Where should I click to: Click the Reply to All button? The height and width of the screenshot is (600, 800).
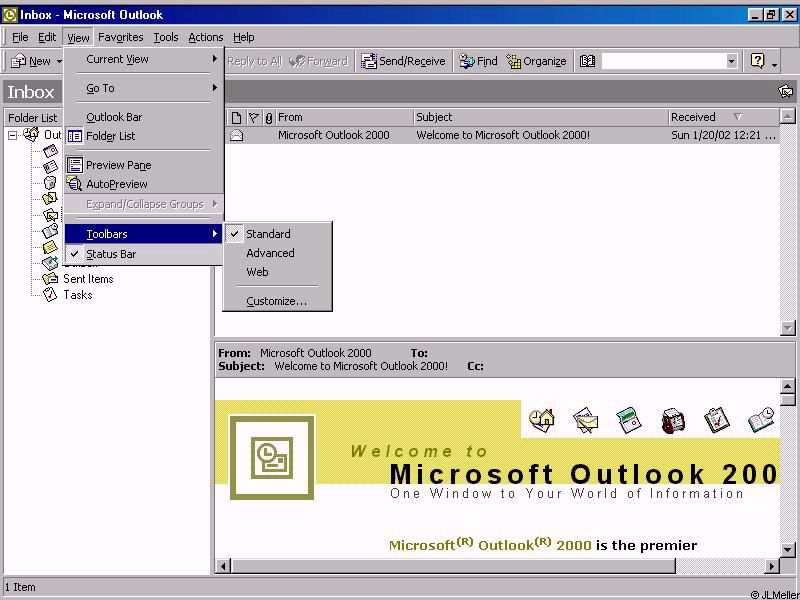[254, 61]
